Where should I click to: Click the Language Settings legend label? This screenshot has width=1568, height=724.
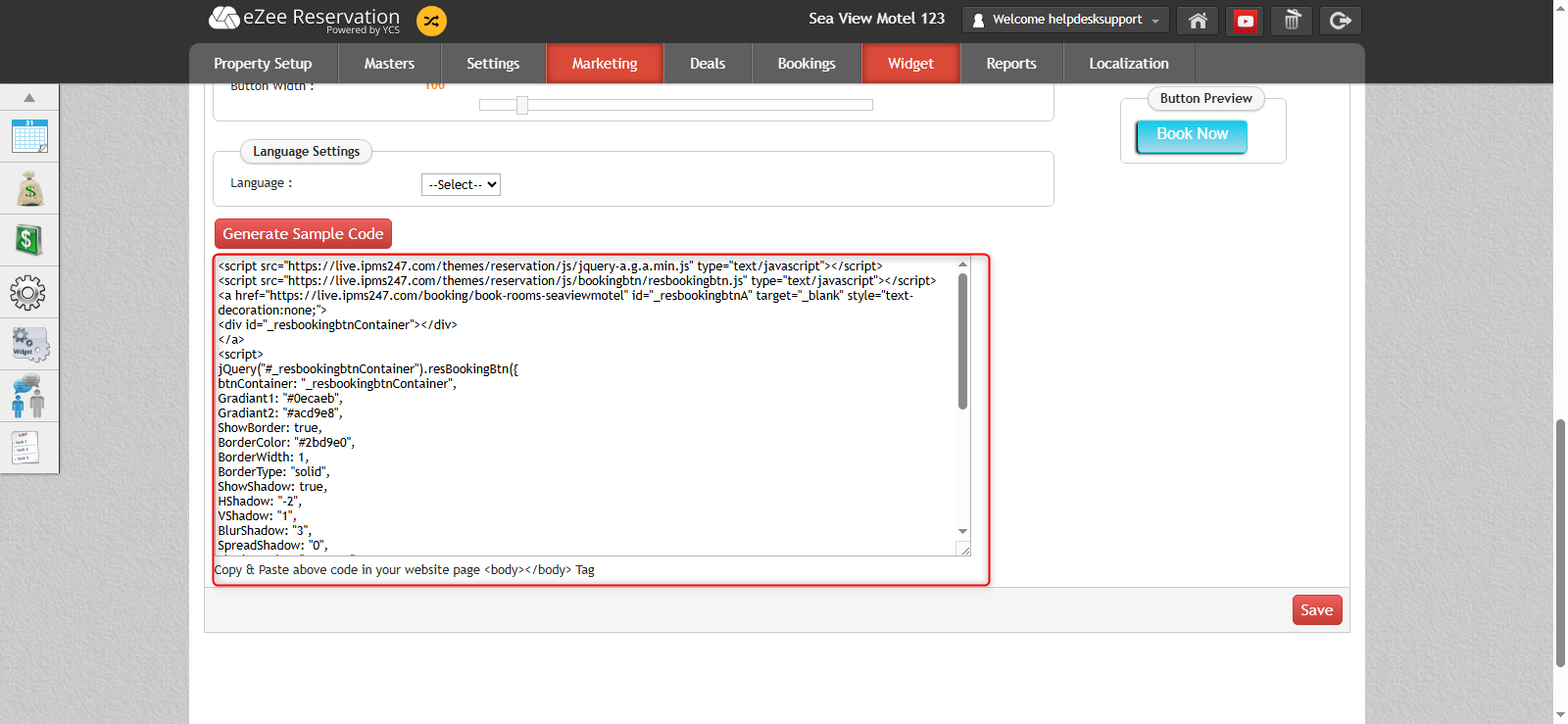pyautogui.click(x=306, y=152)
